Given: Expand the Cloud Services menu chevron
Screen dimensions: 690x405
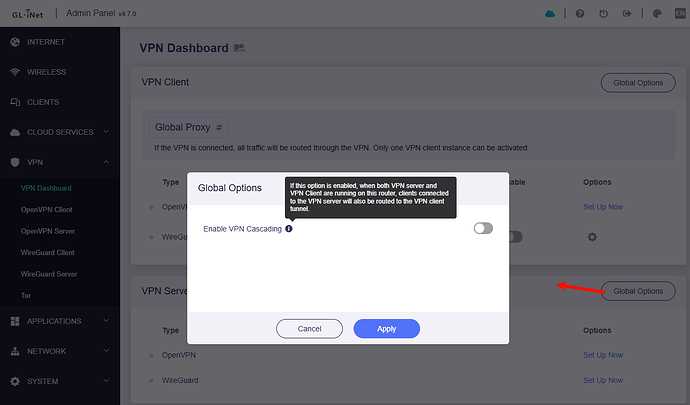Looking at the screenshot, I should (106, 132).
